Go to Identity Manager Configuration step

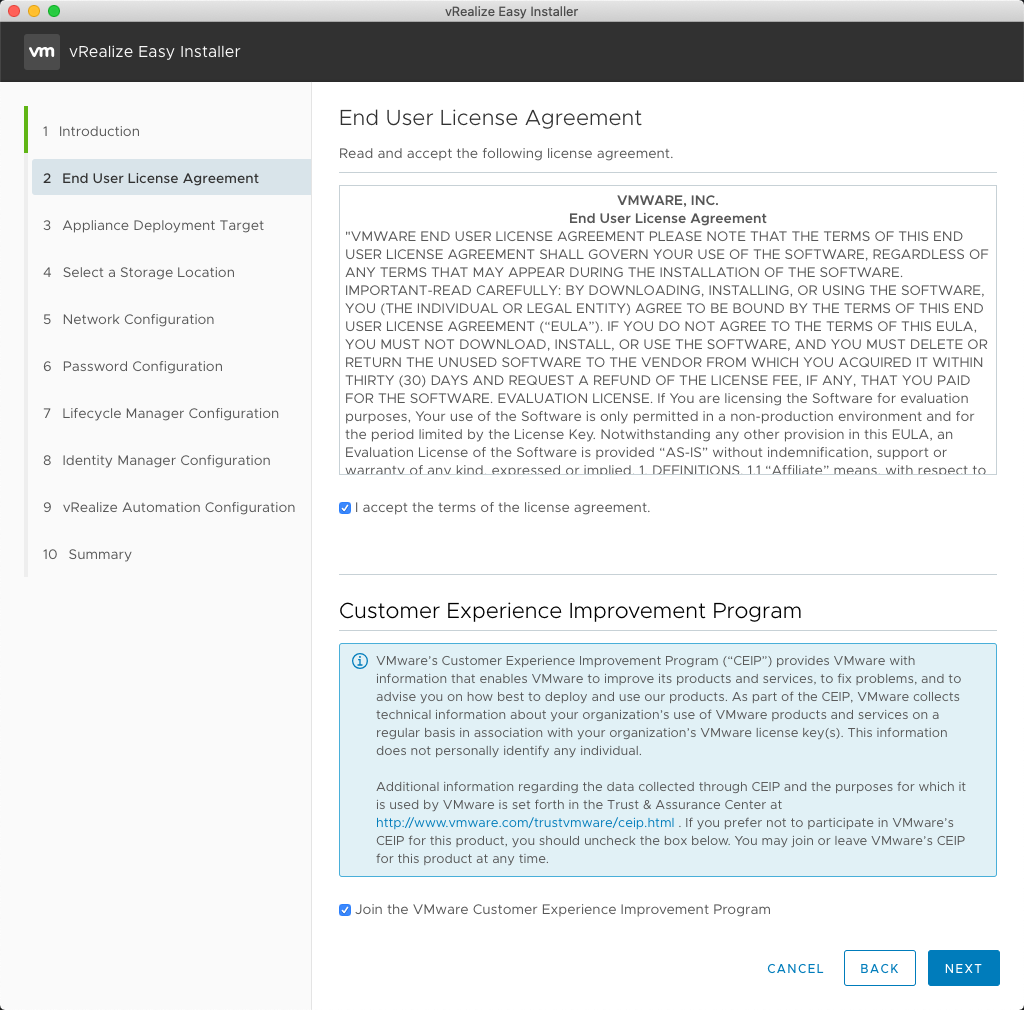coord(166,460)
